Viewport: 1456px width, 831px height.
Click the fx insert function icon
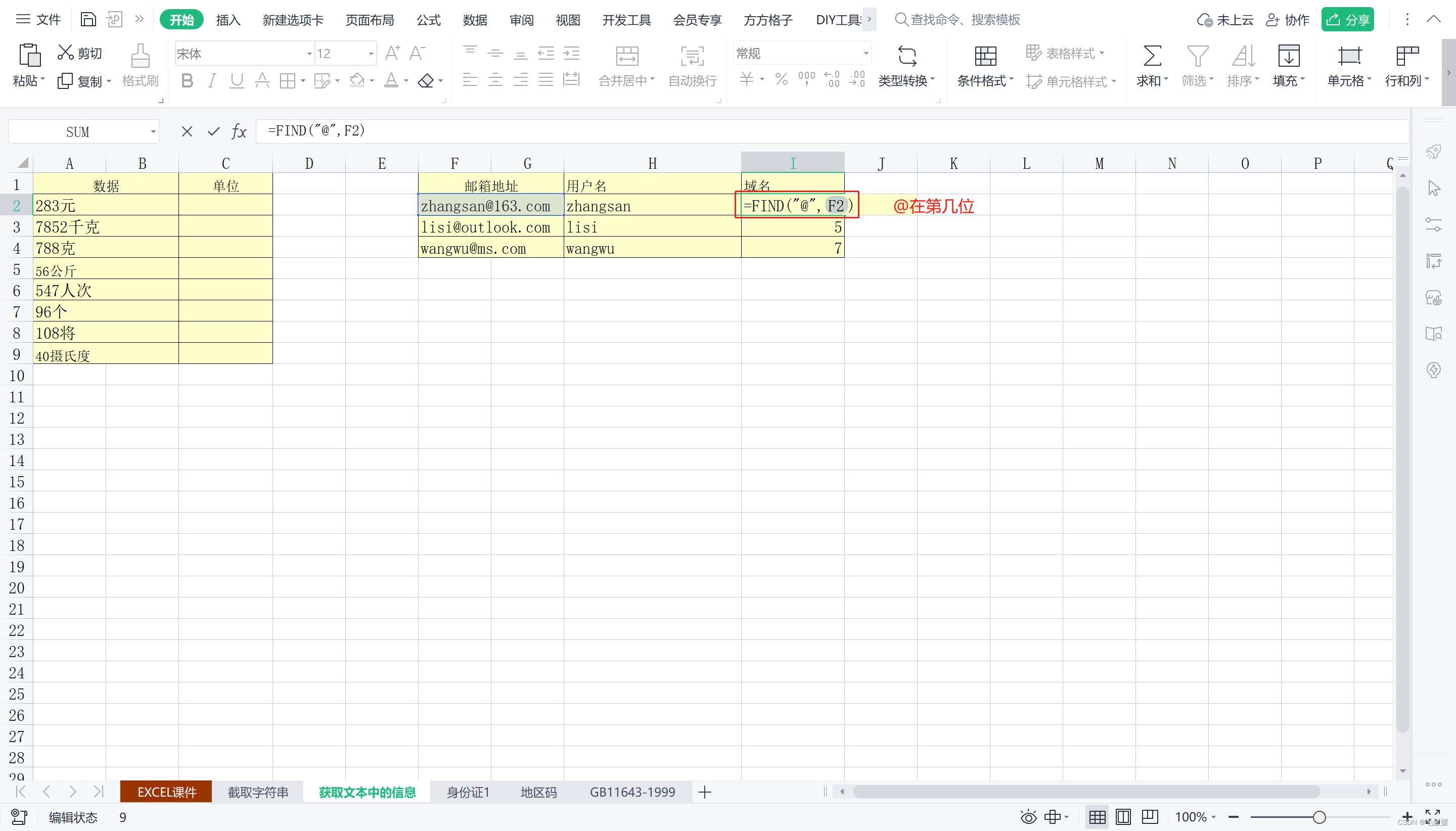coord(239,132)
